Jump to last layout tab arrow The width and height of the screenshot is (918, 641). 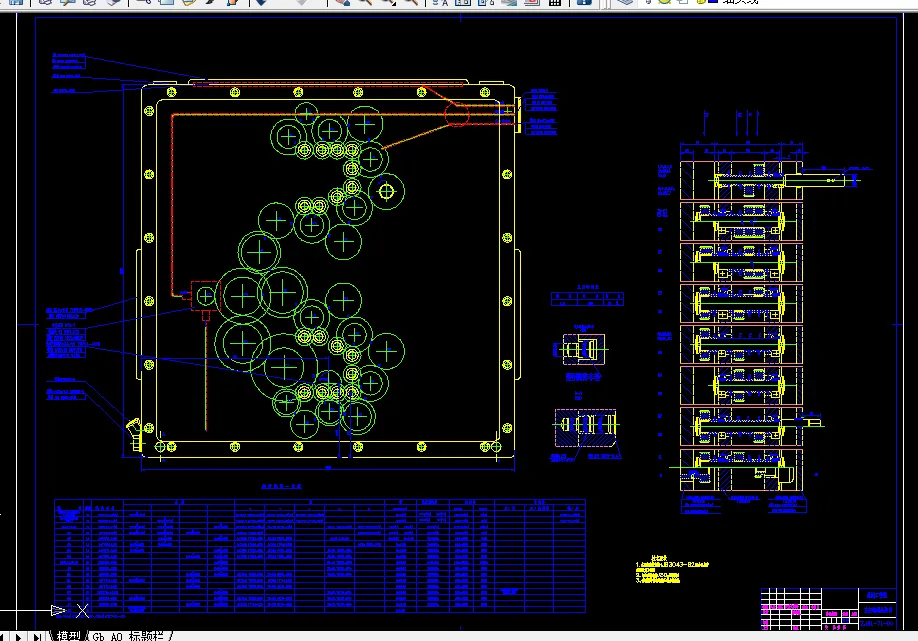click(36, 636)
